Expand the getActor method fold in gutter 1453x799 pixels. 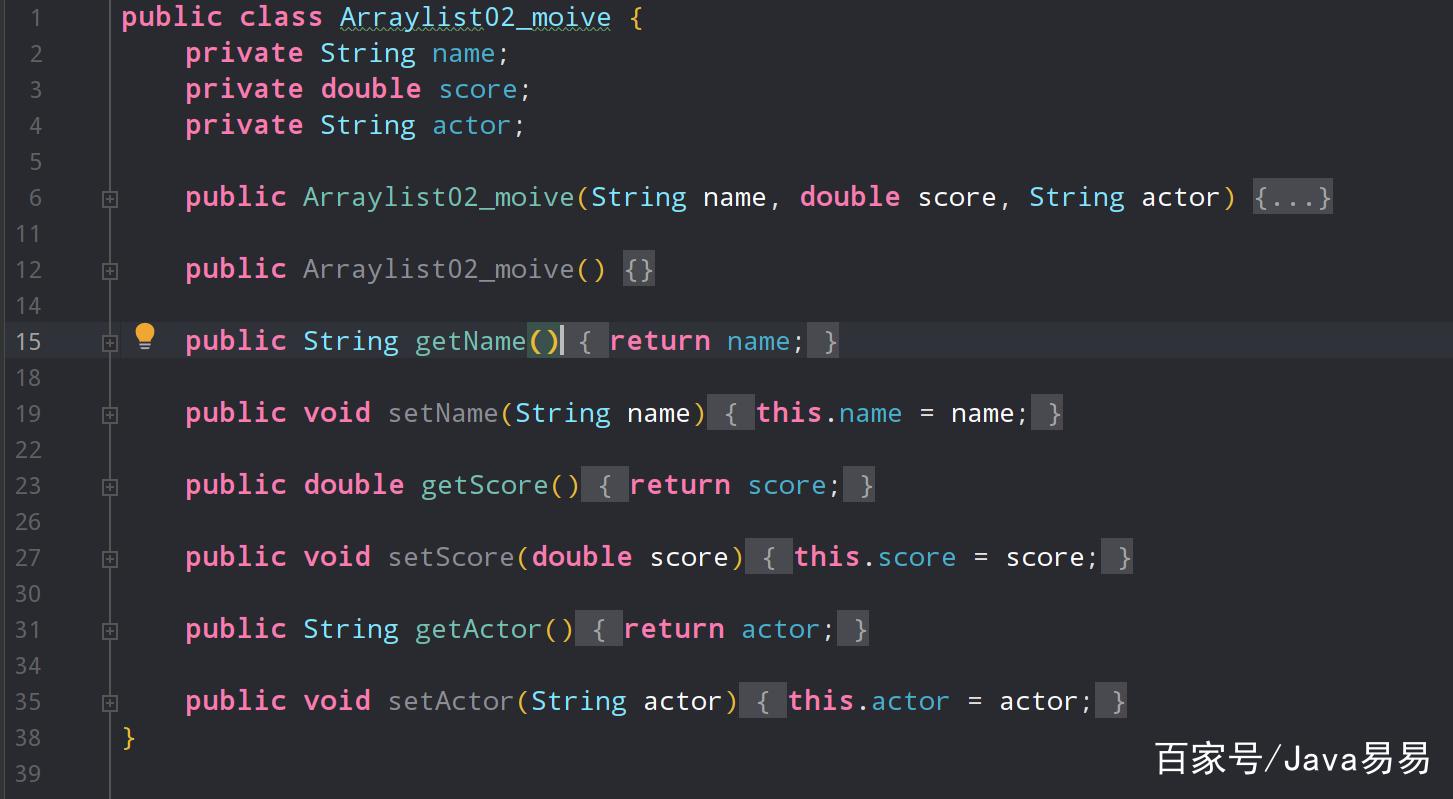(x=110, y=631)
